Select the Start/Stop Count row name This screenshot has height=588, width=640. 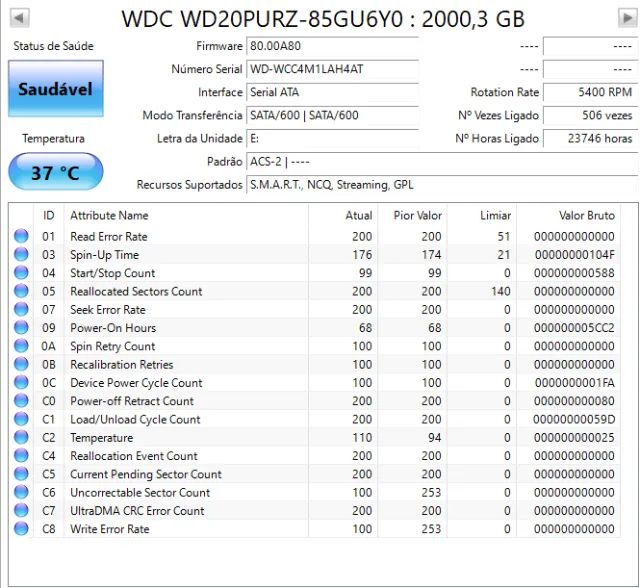[113, 273]
